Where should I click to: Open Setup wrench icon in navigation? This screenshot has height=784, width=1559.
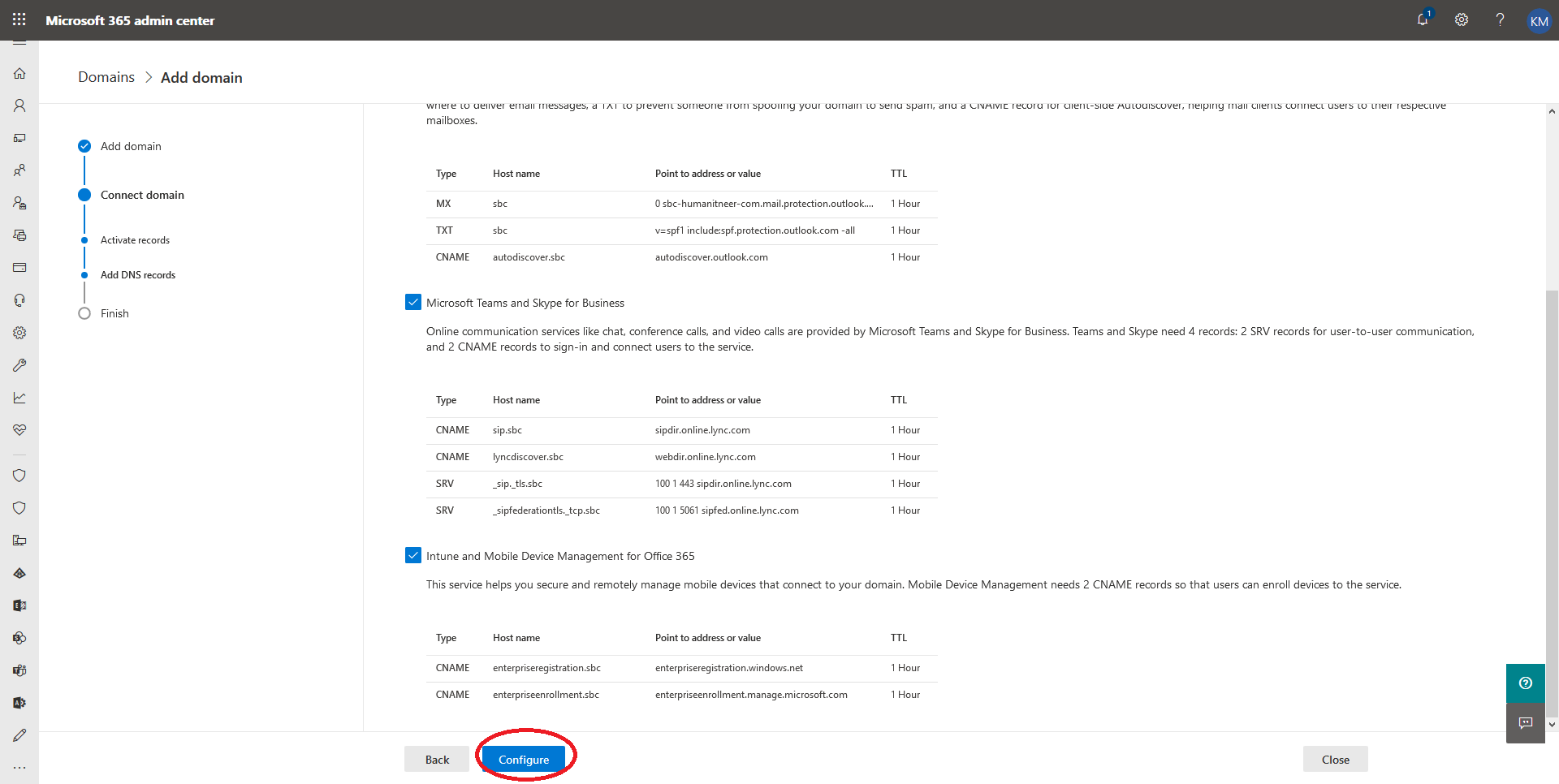pos(19,365)
